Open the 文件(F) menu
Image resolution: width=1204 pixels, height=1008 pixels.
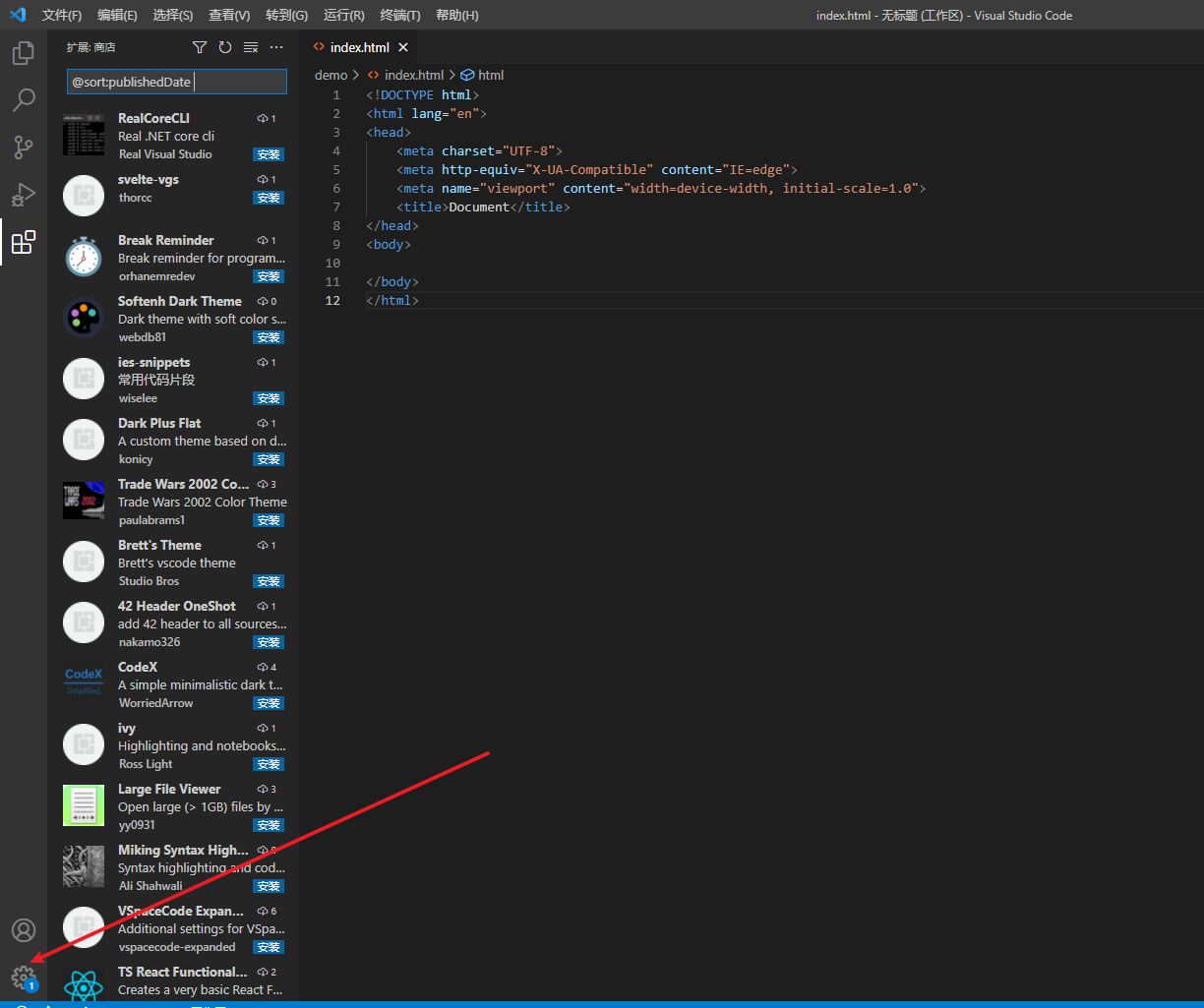pos(61,15)
